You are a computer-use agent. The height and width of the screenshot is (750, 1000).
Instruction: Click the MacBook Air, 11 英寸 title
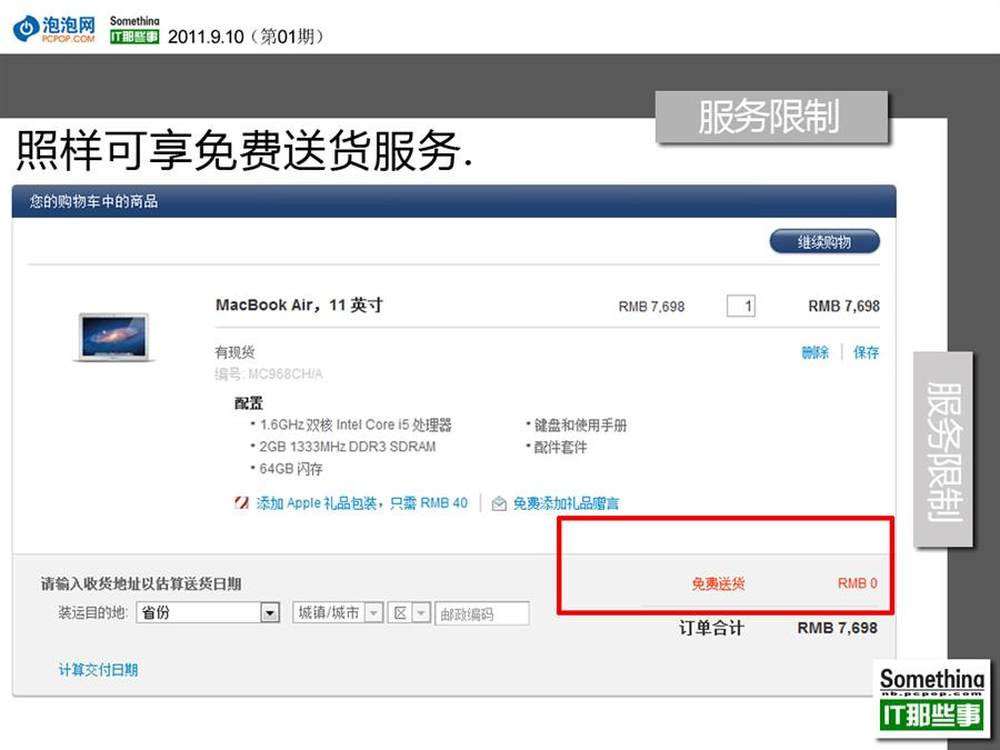(299, 305)
